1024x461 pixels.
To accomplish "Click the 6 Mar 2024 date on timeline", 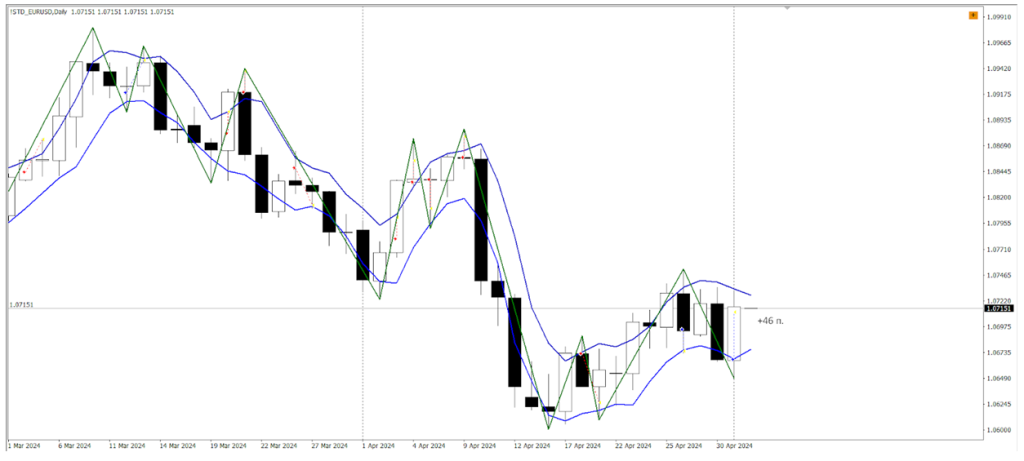I will pos(75,446).
